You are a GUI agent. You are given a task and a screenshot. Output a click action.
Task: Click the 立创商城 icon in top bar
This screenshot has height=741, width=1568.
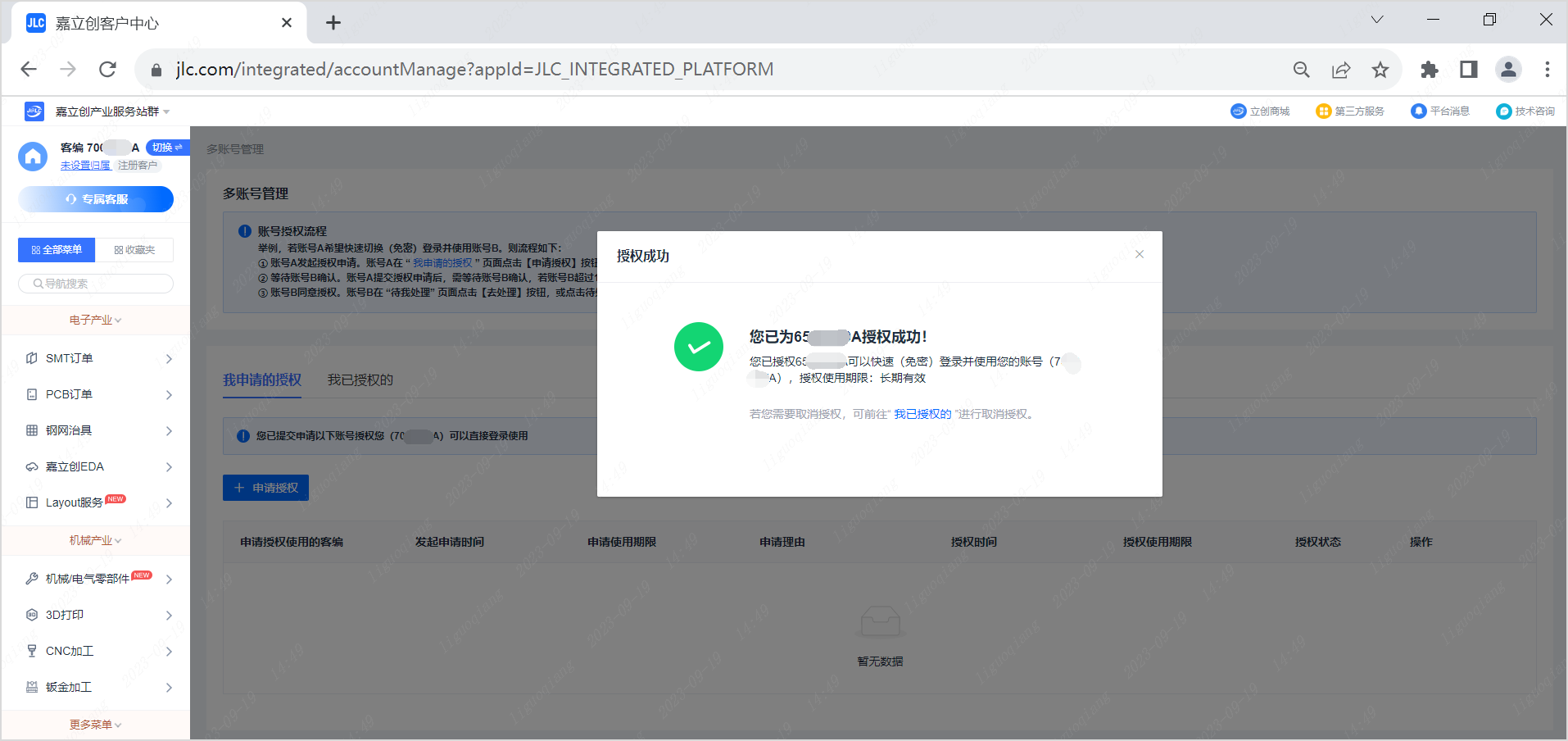tap(1238, 111)
